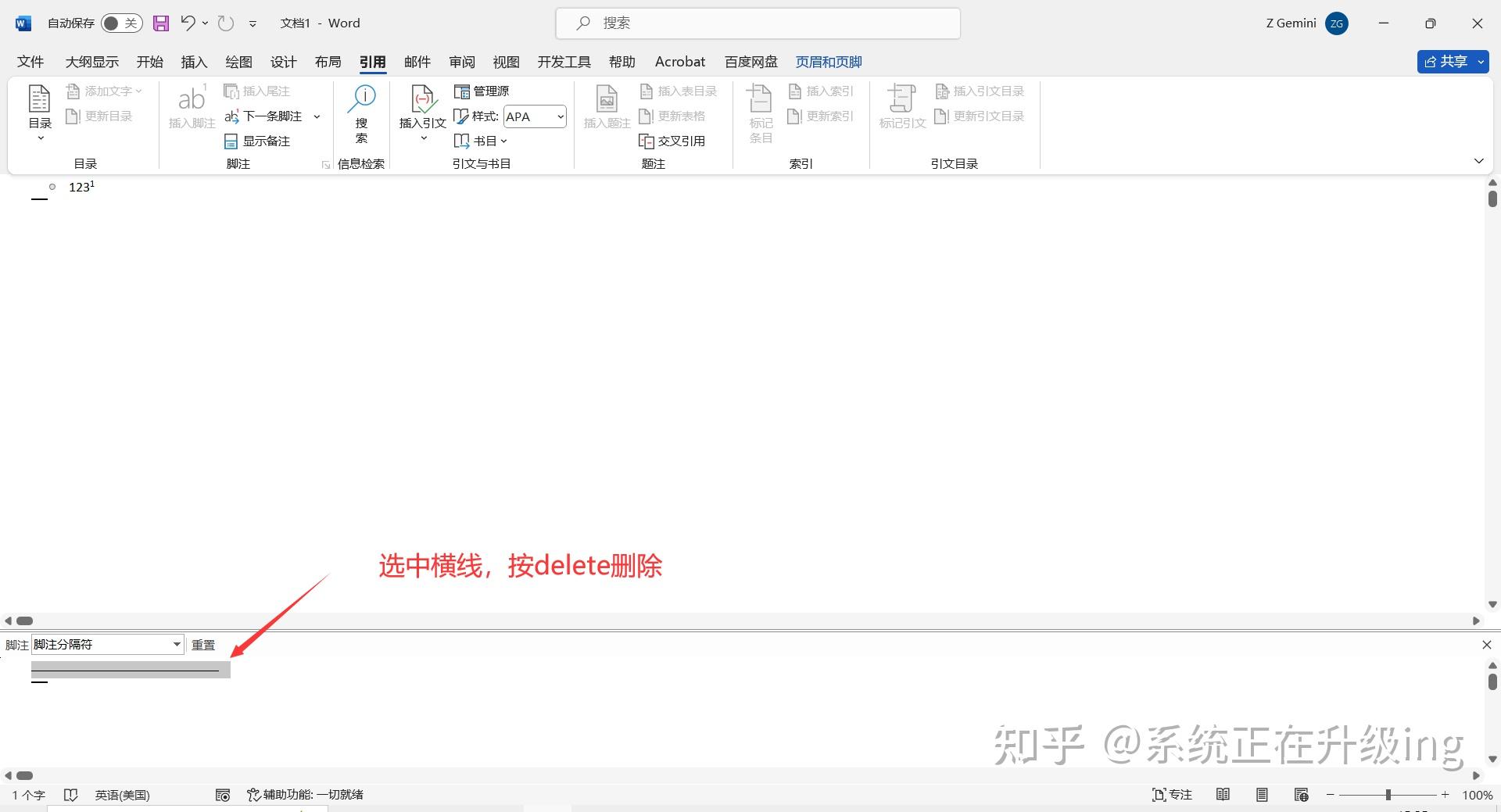Close the footnote pane with the X
Image resolution: width=1501 pixels, height=812 pixels.
(x=1486, y=645)
